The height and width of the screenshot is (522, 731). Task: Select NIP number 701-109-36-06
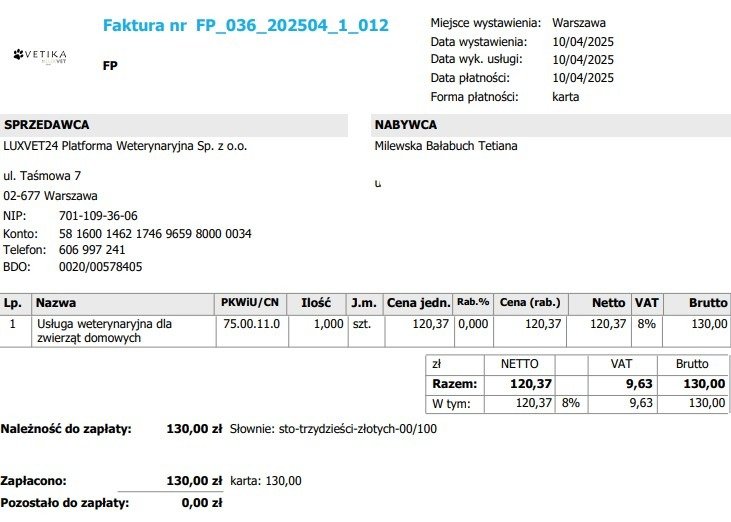point(98,216)
